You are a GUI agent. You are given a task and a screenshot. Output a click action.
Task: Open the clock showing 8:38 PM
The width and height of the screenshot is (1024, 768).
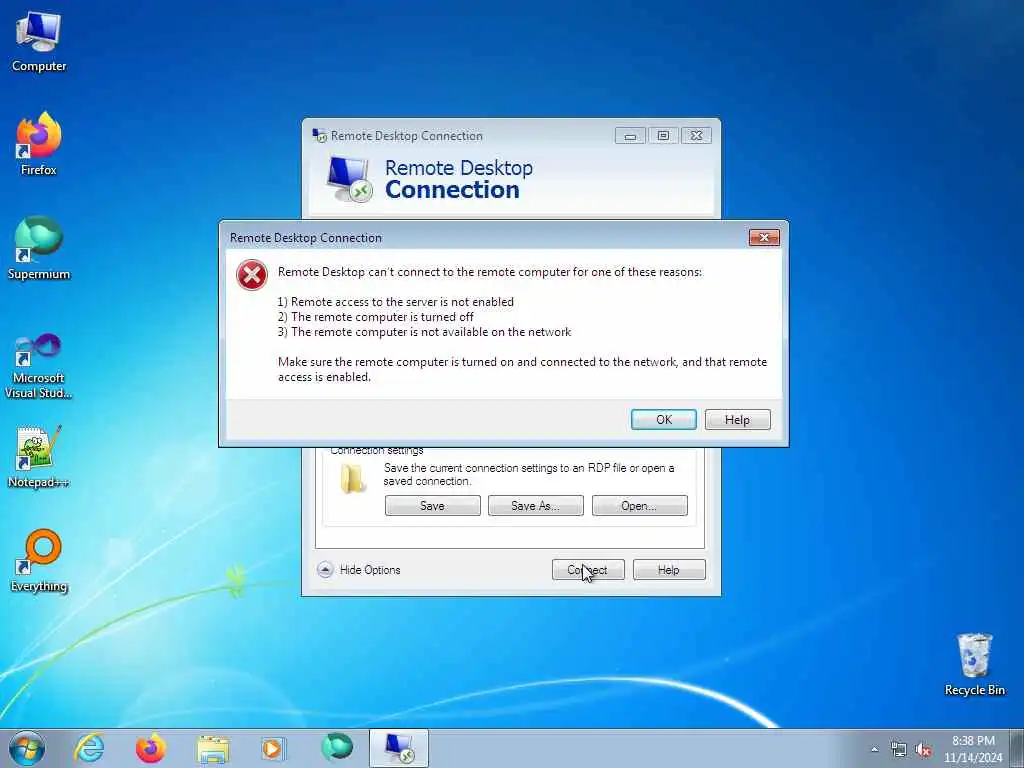click(x=973, y=749)
